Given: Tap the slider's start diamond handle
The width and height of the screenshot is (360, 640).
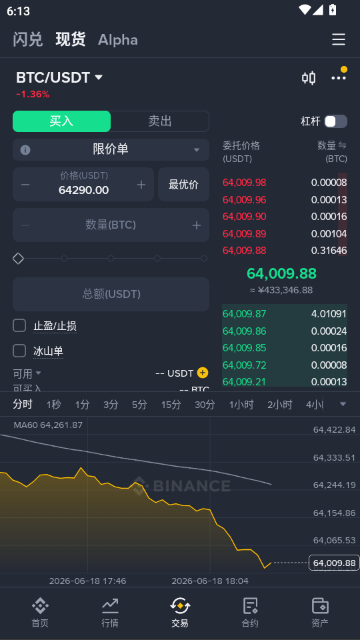Looking at the screenshot, I should [18, 258].
